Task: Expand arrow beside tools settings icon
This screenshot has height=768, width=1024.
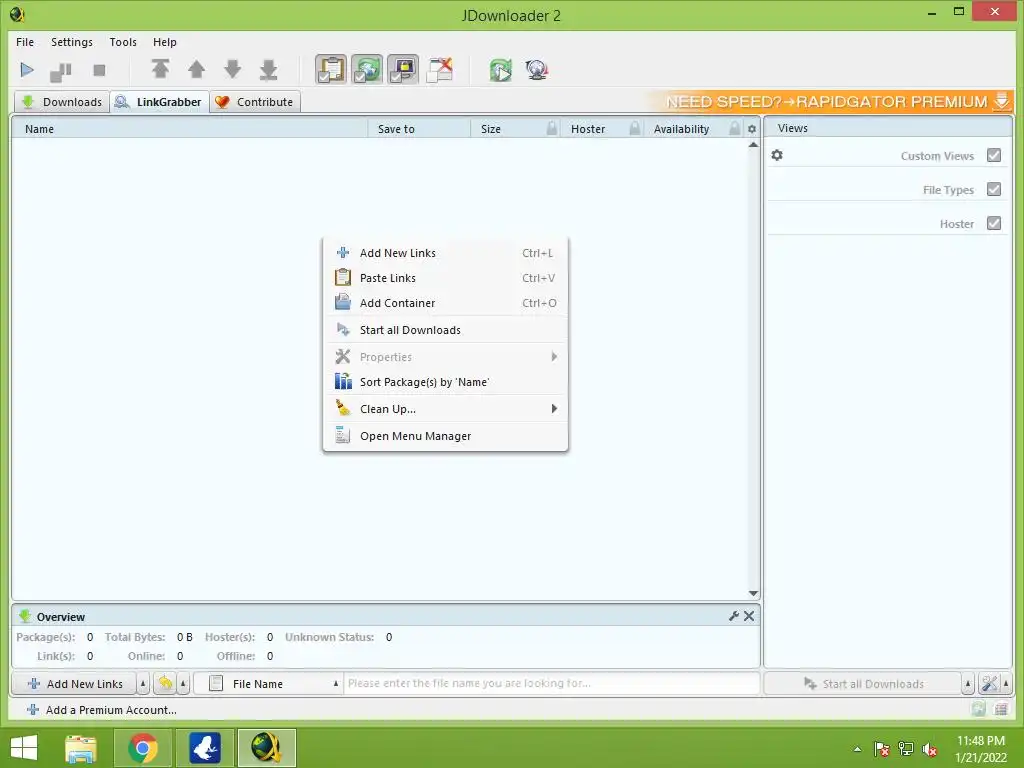Action: click(x=1006, y=684)
